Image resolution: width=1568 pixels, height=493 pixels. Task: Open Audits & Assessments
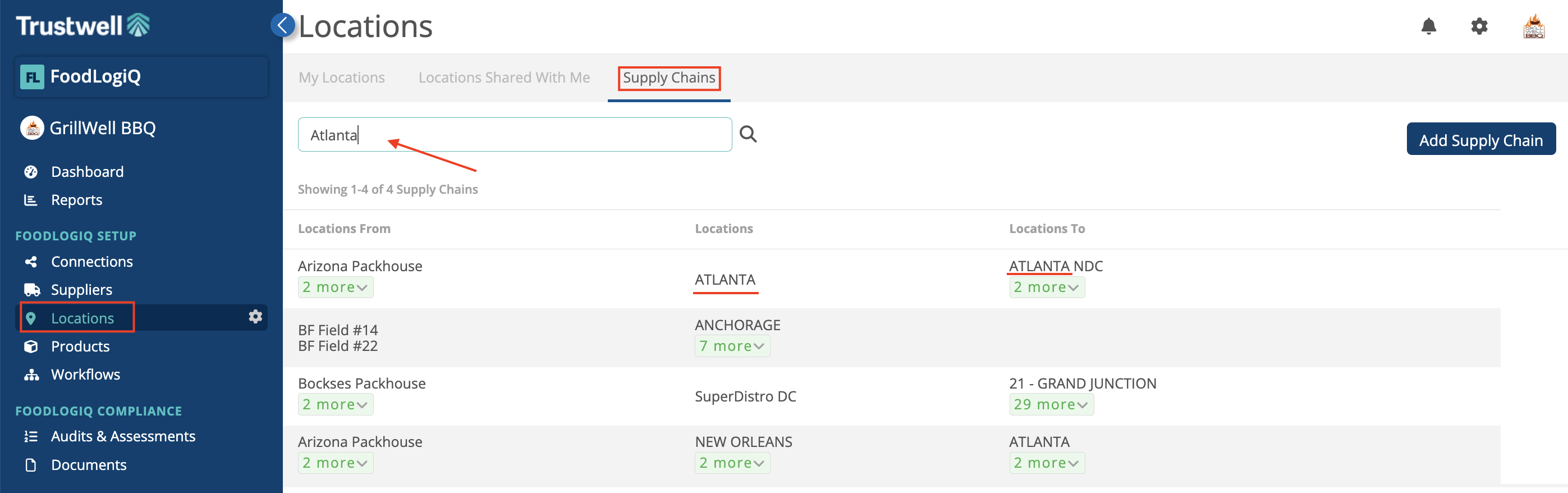[123, 436]
